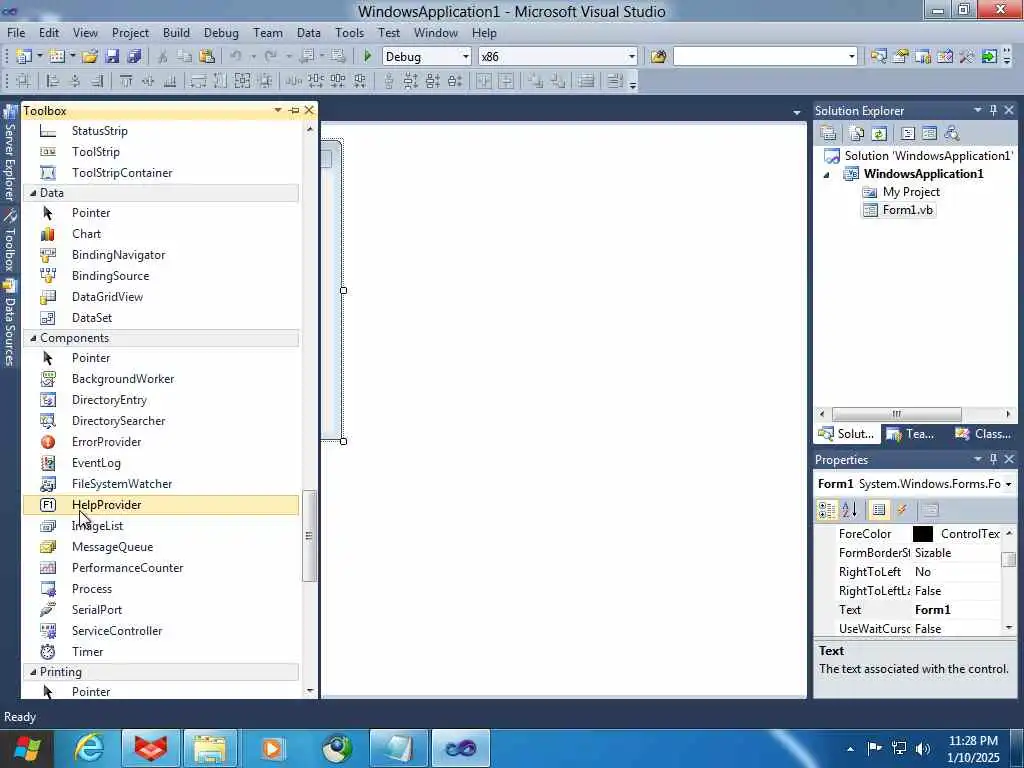Open the Tools menu

(x=349, y=33)
